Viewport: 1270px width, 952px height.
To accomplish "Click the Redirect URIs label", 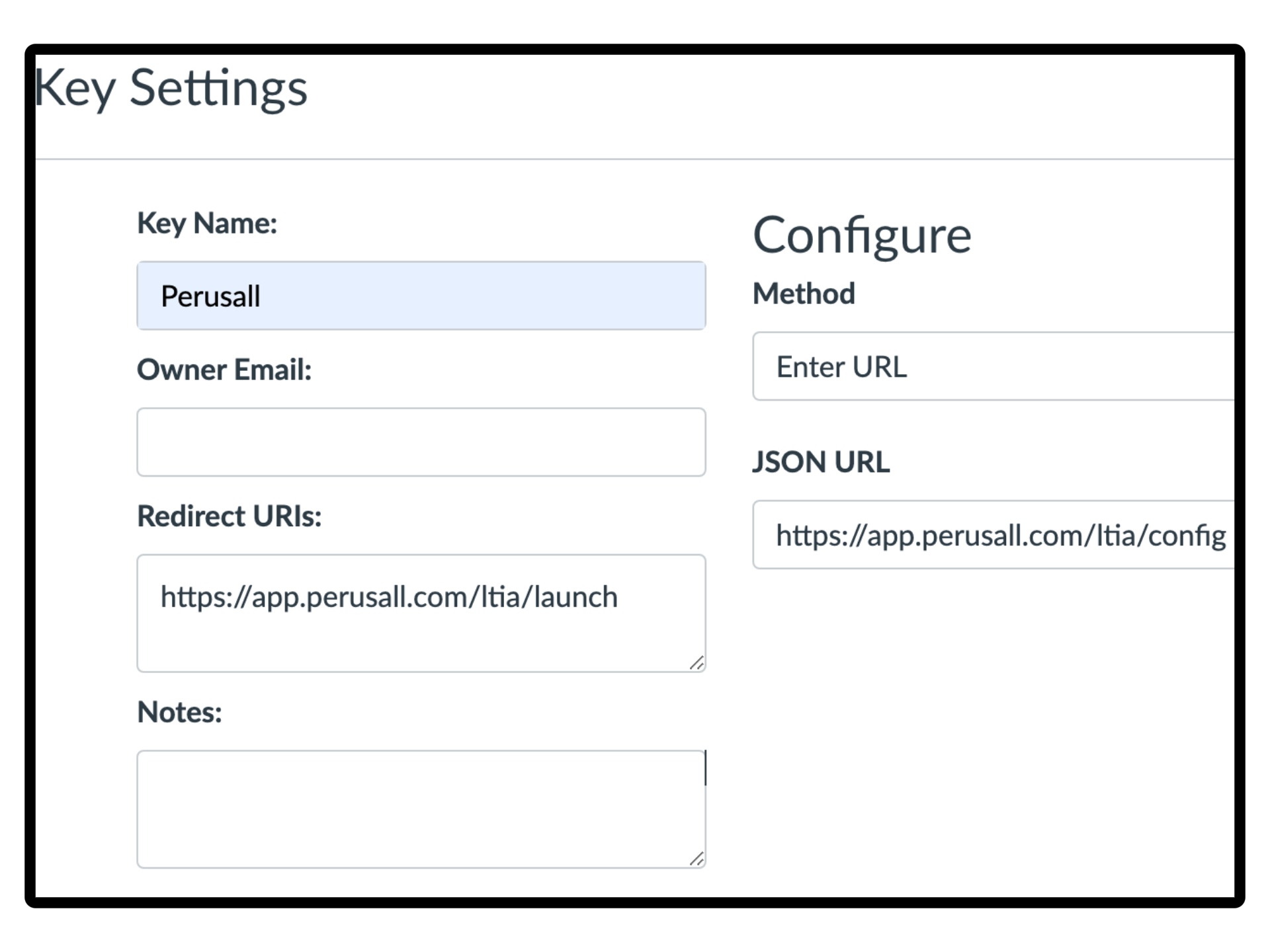I will pyautogui.click(x=229, y=516).
